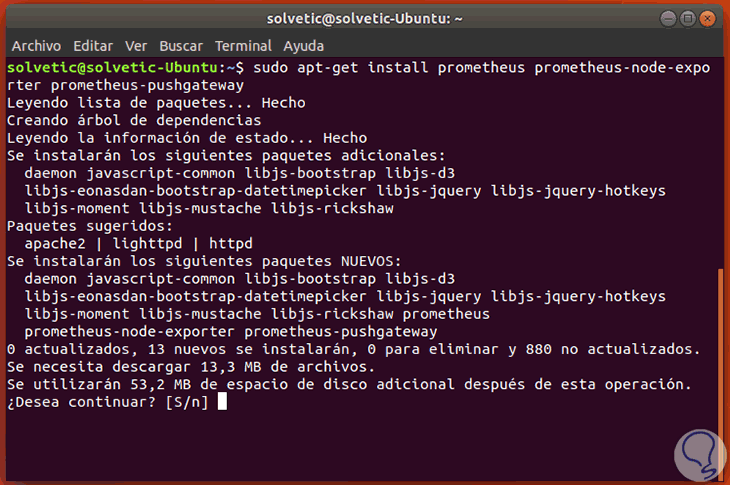Open the Archivo menu
The height and width of the screenshot is (485, 730).
36,46
